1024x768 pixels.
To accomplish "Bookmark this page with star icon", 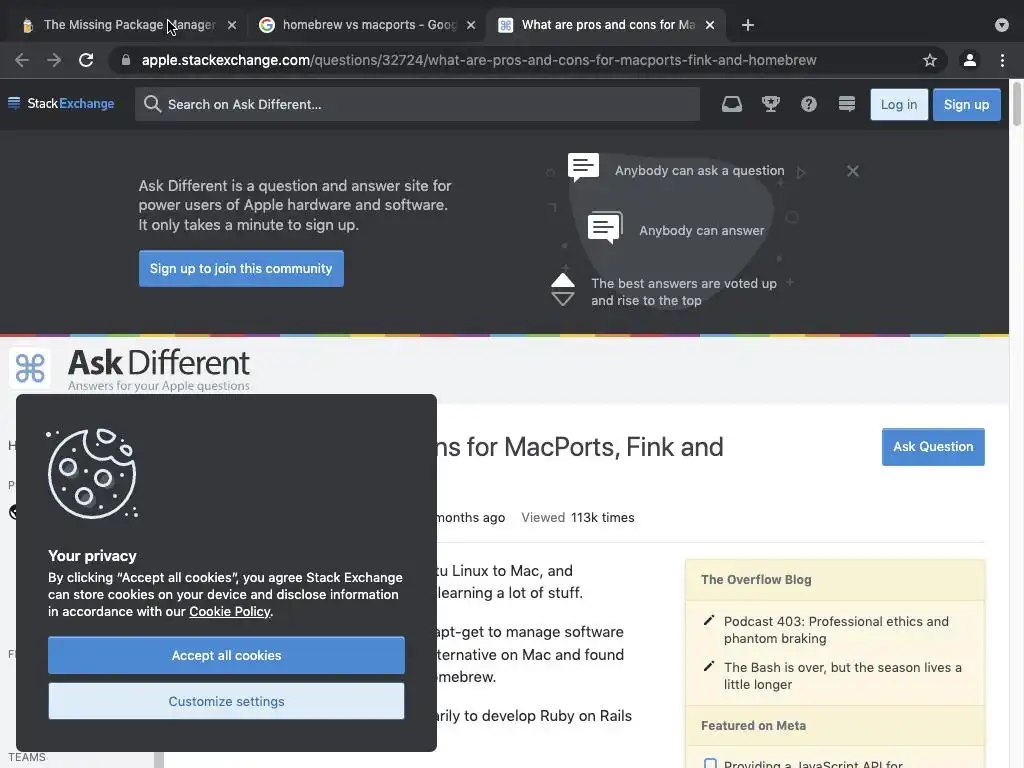I will point(929,60).
